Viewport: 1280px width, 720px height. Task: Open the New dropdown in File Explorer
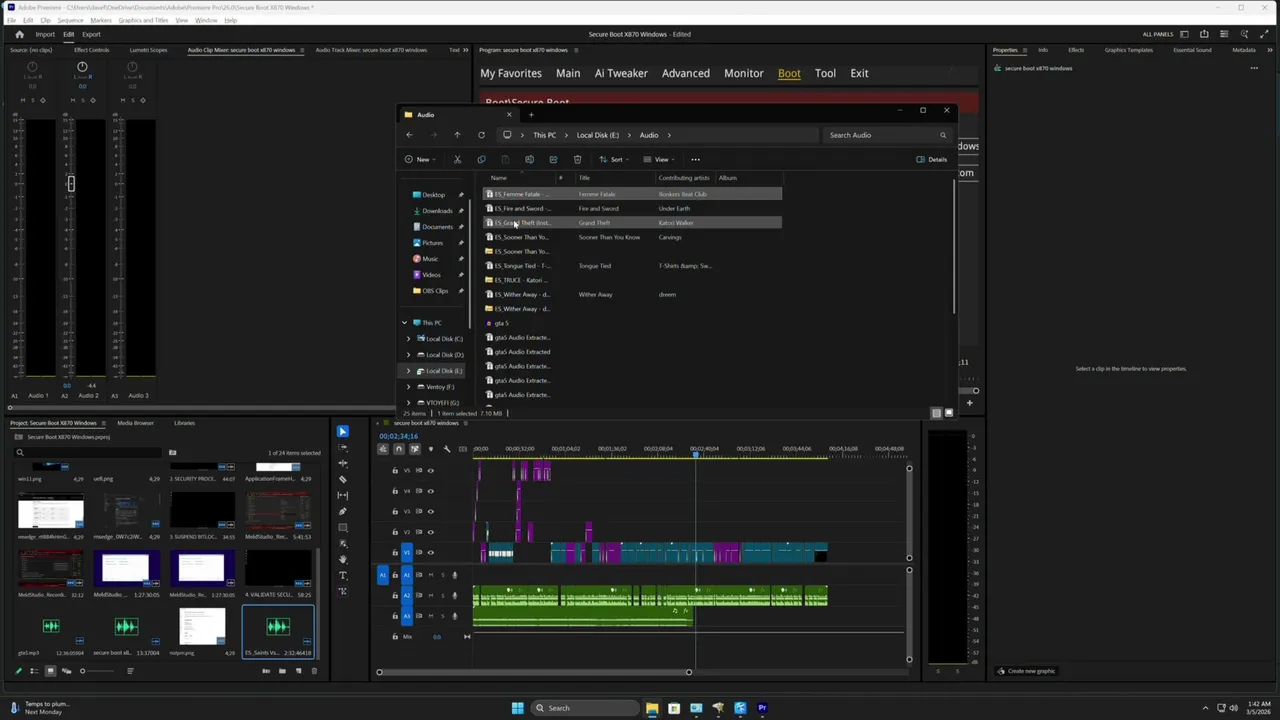tap(419, 159)
